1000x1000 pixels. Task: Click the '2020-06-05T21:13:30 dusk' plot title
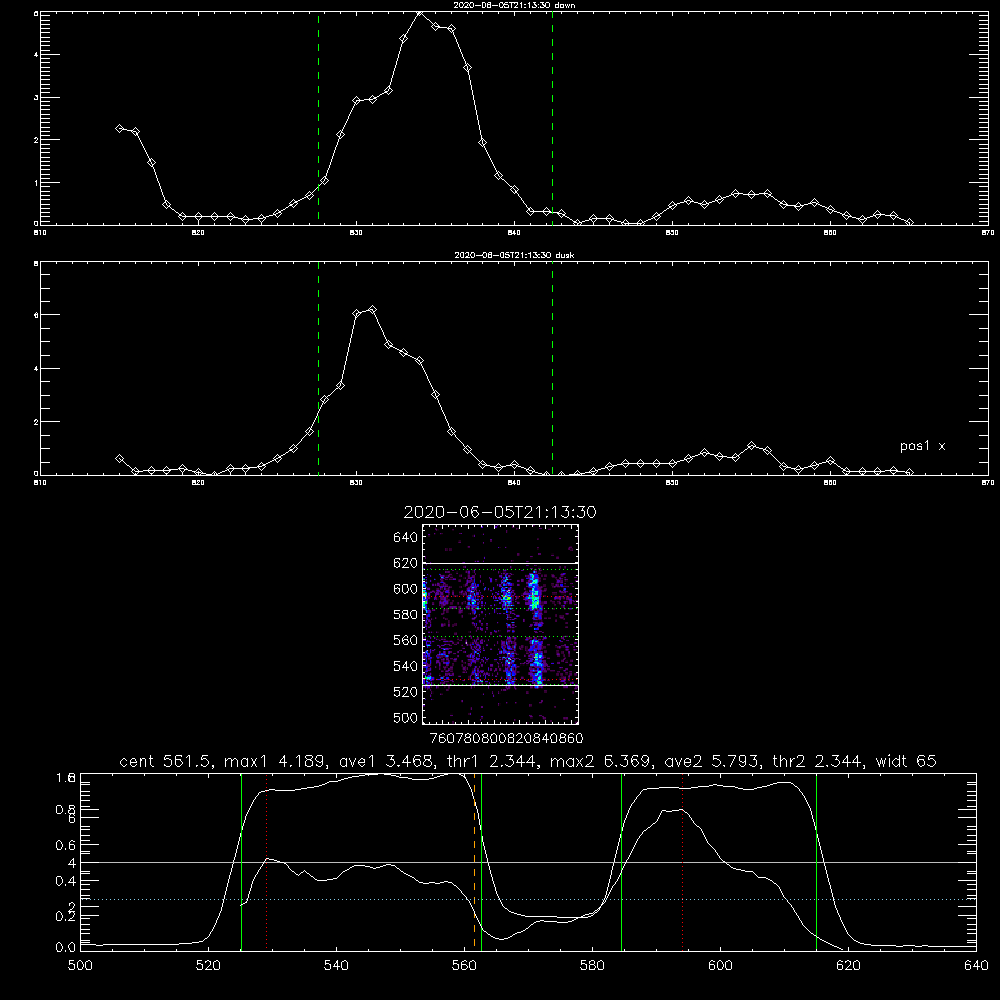coord(514,254)
